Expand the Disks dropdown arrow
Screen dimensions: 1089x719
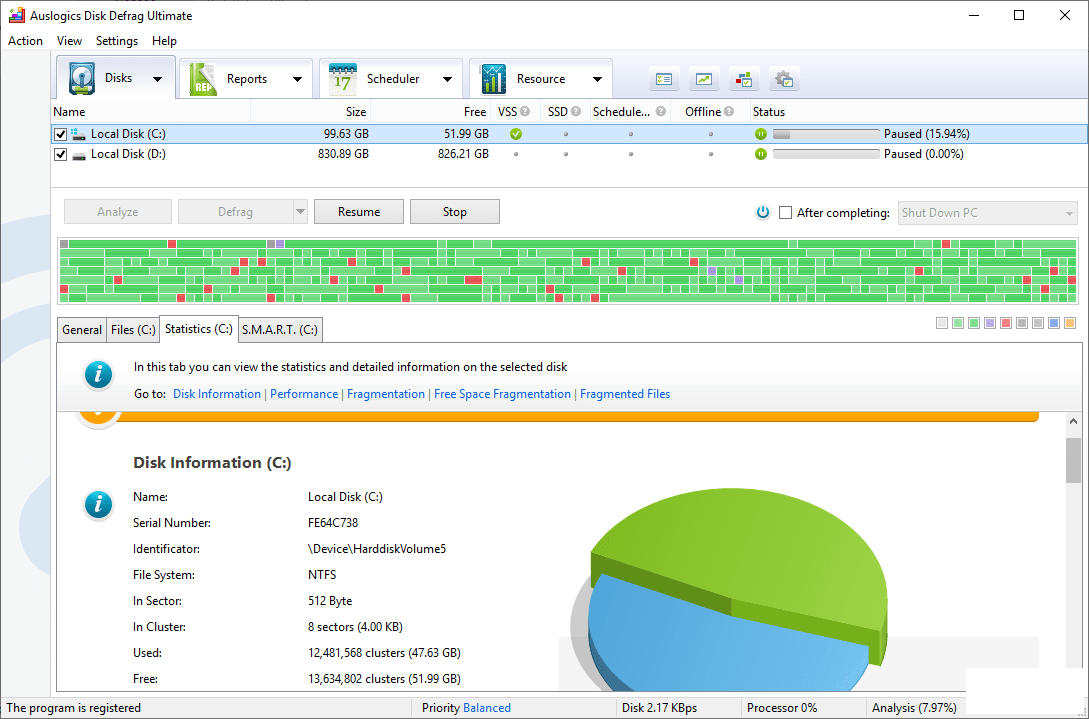[x=158, y=79]
